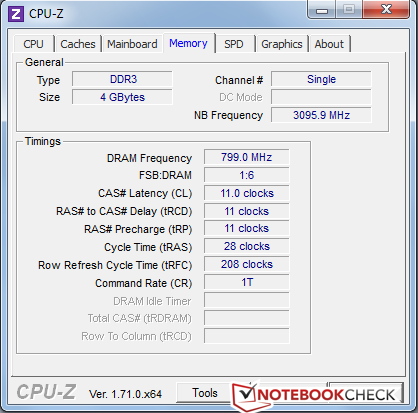Select the FSB:DRAM ratio 1:6

(247, 175)
